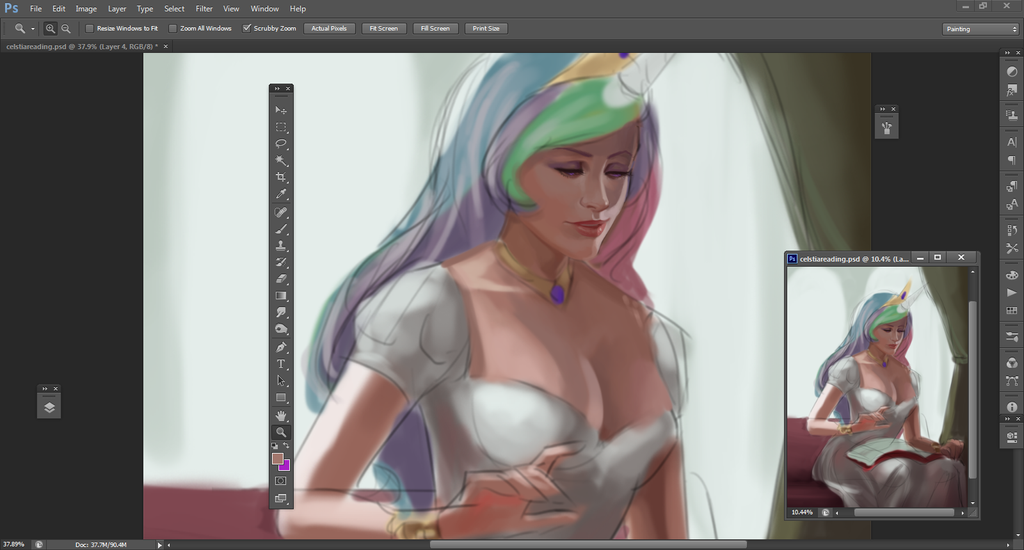Image resolution: width=1024 pixels, height=550 pixels.
Task: Select the Lasso tool
Action: [281, 143]
